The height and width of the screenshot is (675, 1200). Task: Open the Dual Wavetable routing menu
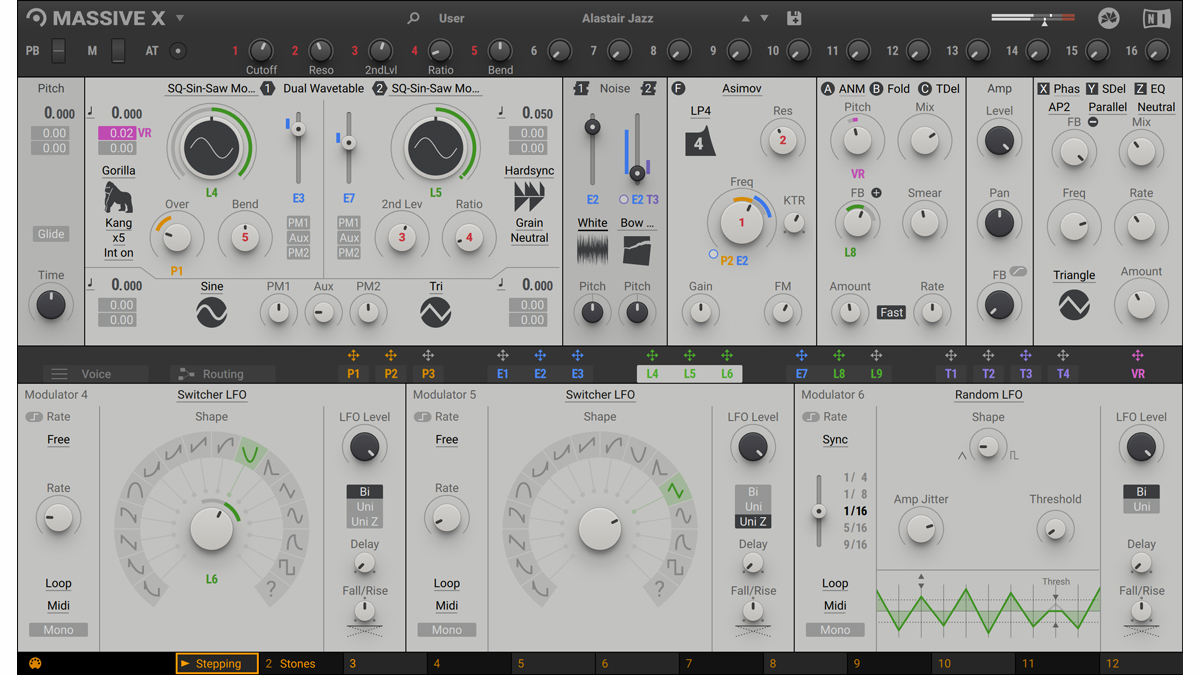coord(323,89)
